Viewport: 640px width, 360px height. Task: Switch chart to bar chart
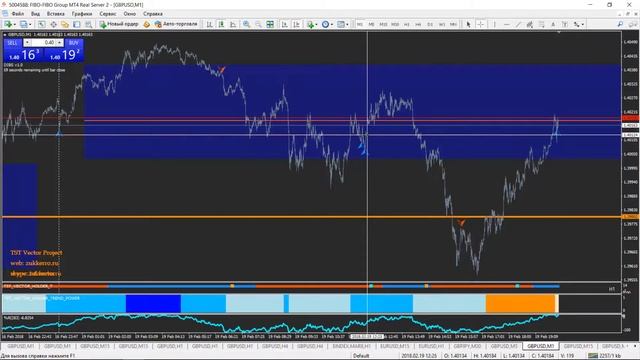click(x=209, y=24)
